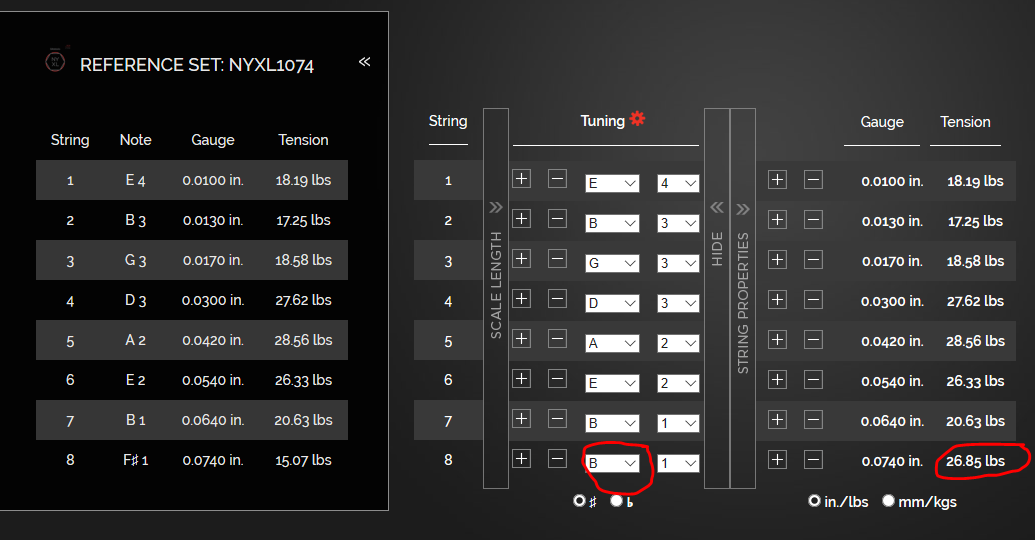Increase gauge of string 2 (0.0130 in.)
The height and width of the screenshot is (540, 1035).
point(778,220)
